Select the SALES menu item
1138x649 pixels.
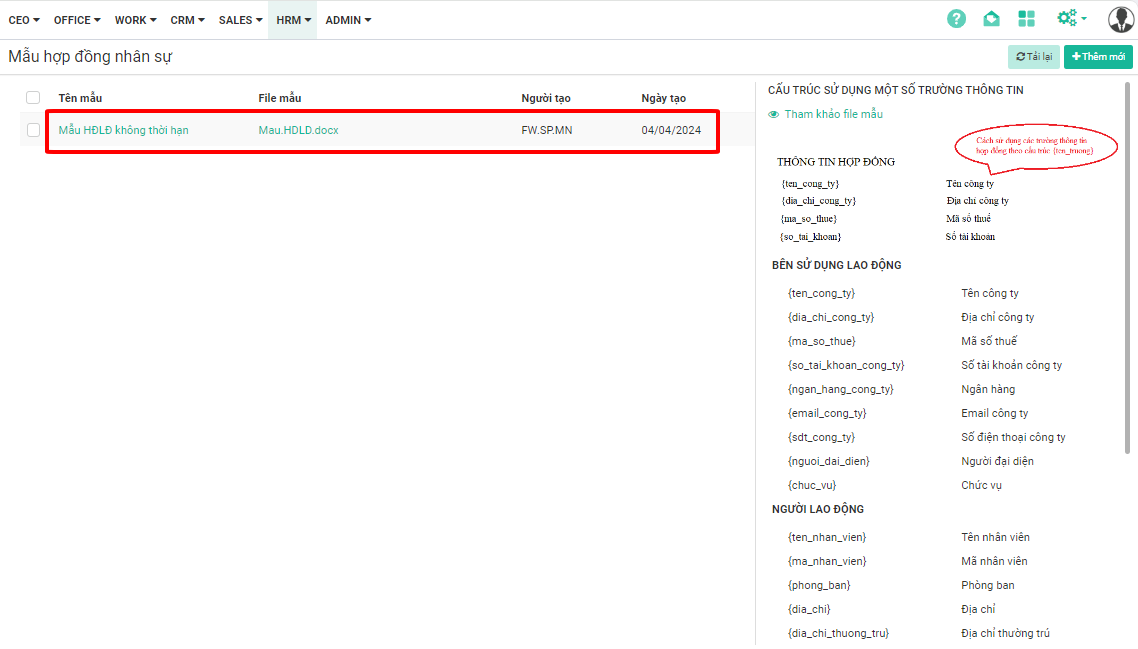(240, 20)
